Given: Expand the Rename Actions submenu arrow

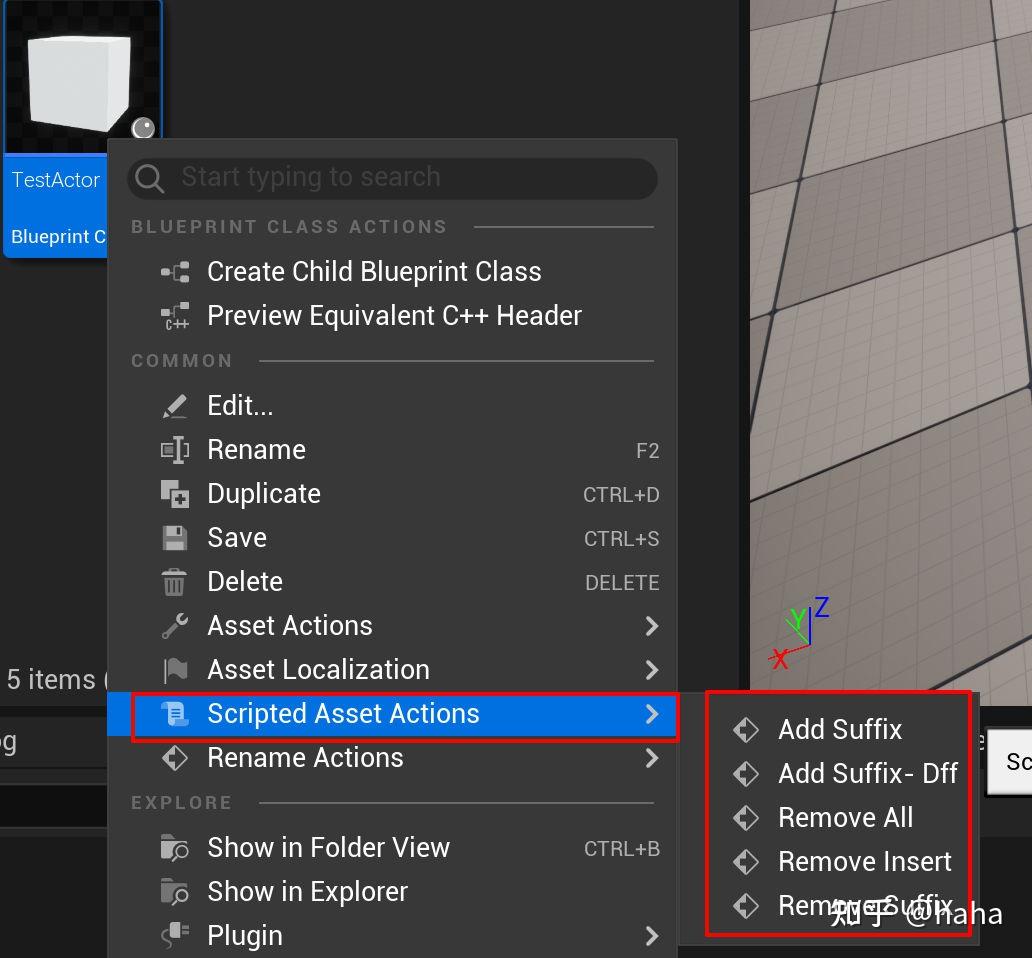Looking at the screenshot, I should click(652, 758).
